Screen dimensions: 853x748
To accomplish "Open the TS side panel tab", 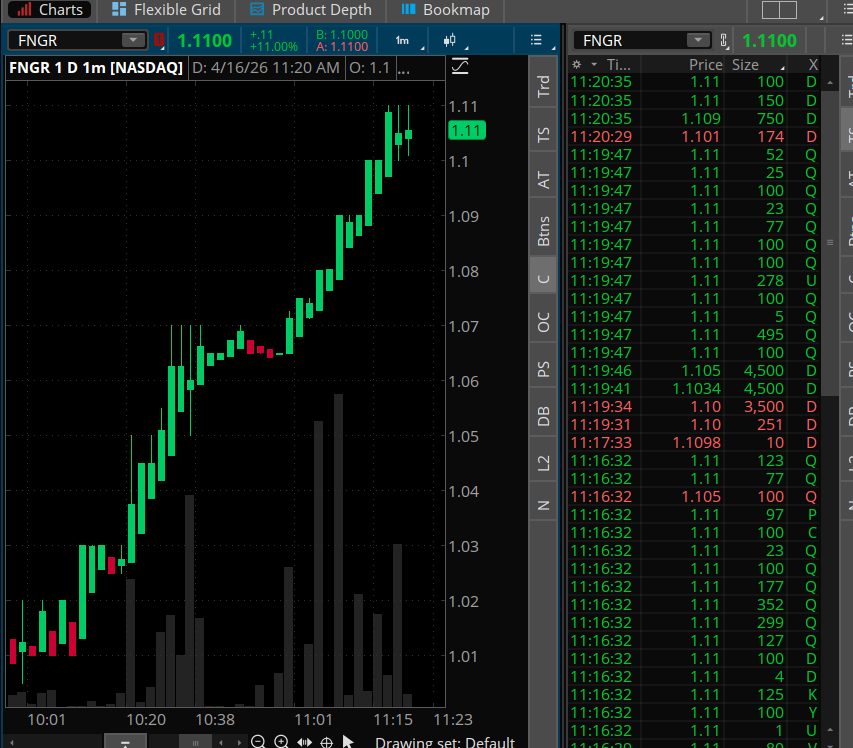I will (543, 134).
